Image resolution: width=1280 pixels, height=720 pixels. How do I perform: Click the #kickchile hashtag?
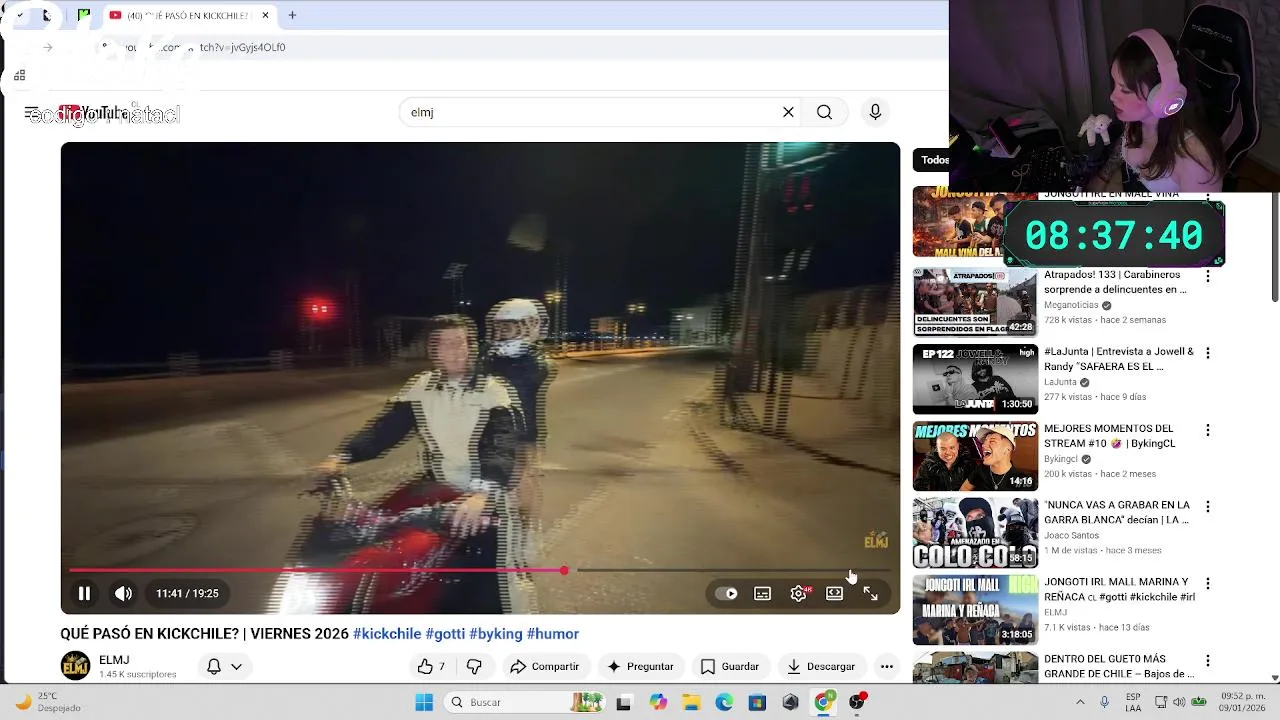click(x=387, y=634)
